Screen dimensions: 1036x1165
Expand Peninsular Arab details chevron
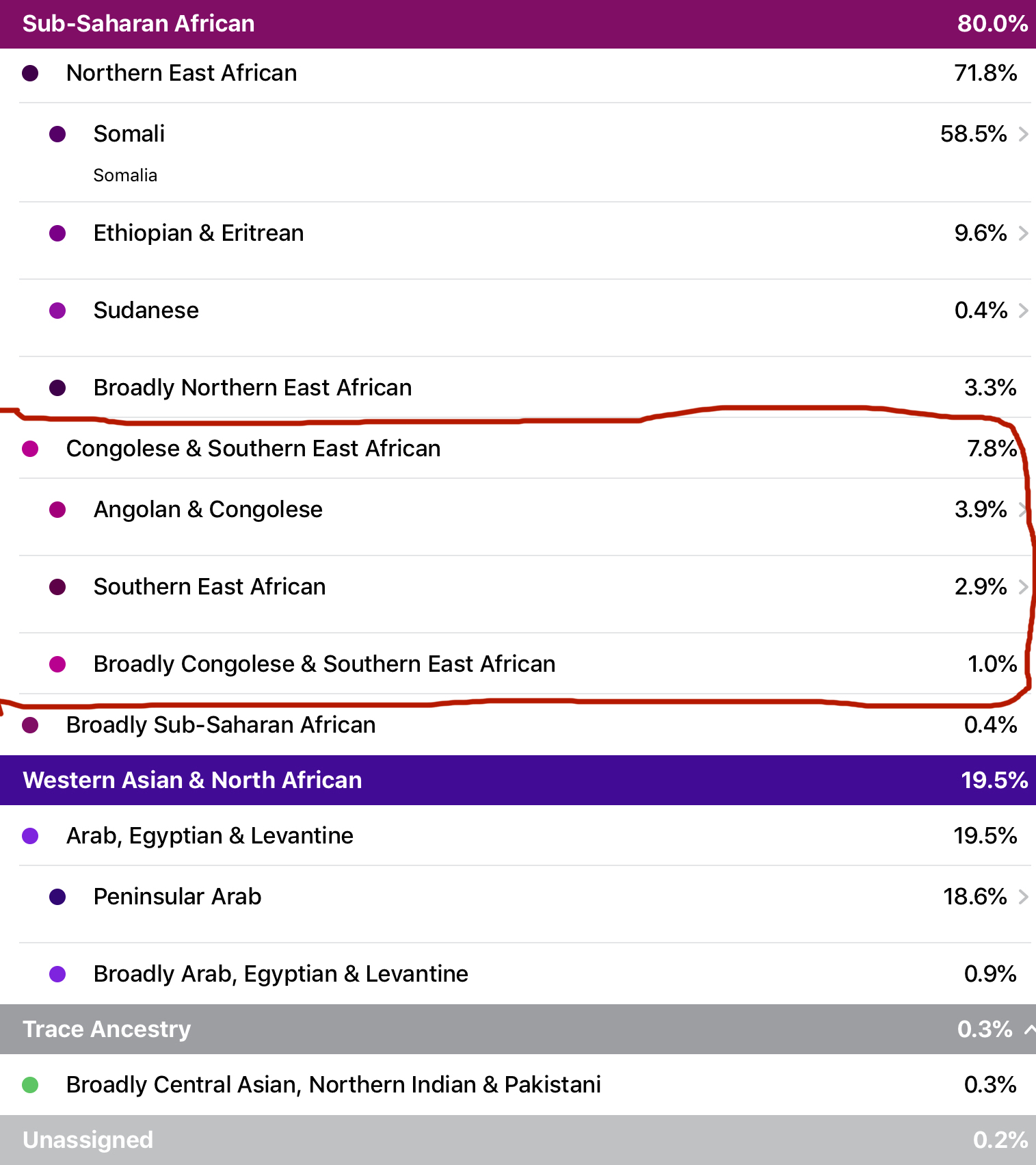[x=1023, y=897]
